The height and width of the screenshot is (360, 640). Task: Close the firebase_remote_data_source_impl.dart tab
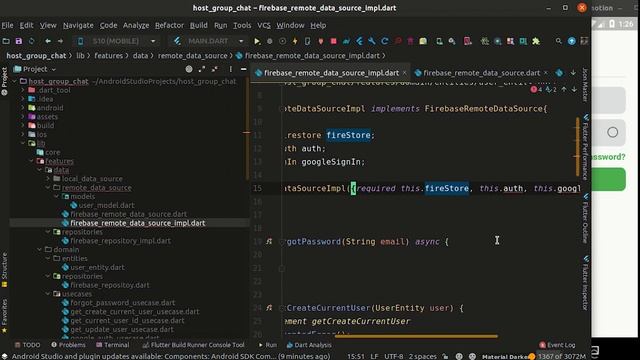(404, 73)
